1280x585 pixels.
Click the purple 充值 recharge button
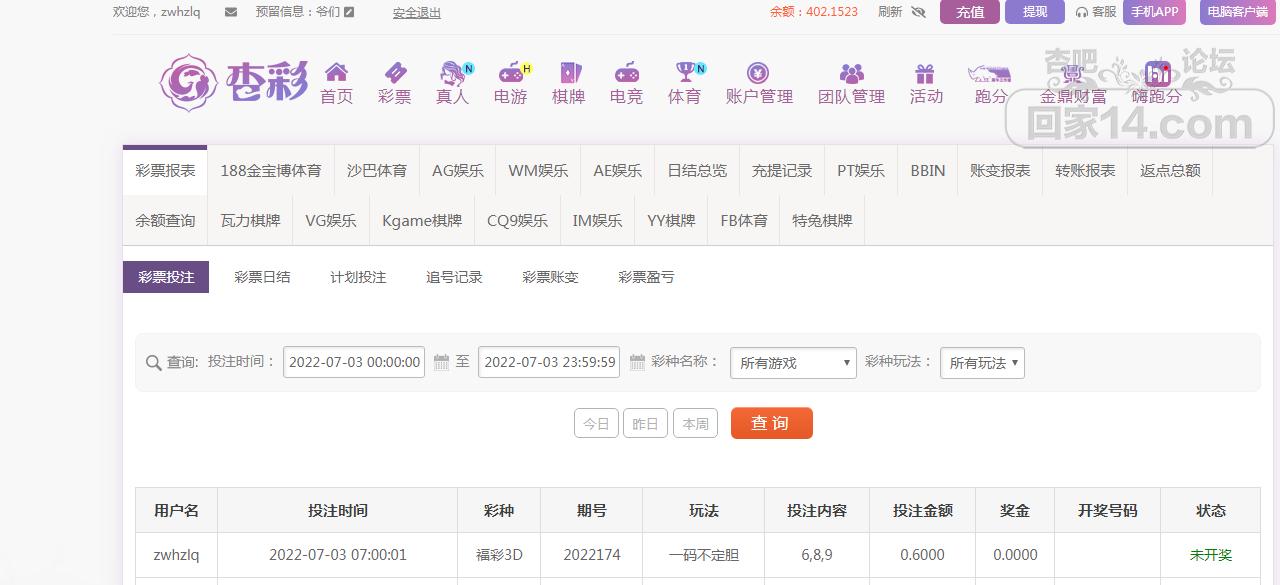coord(969,12)
